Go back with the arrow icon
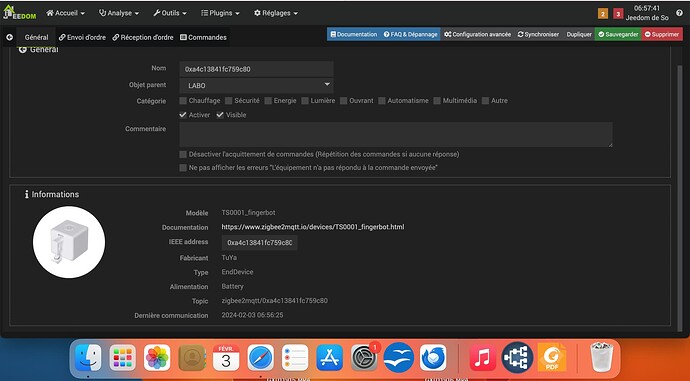 9,37
